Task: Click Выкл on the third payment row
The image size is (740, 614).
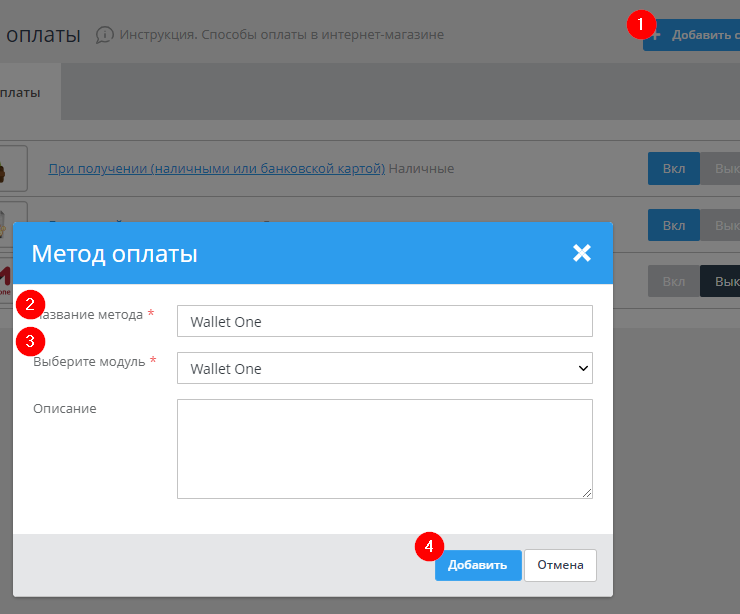Action: [724, 281]
